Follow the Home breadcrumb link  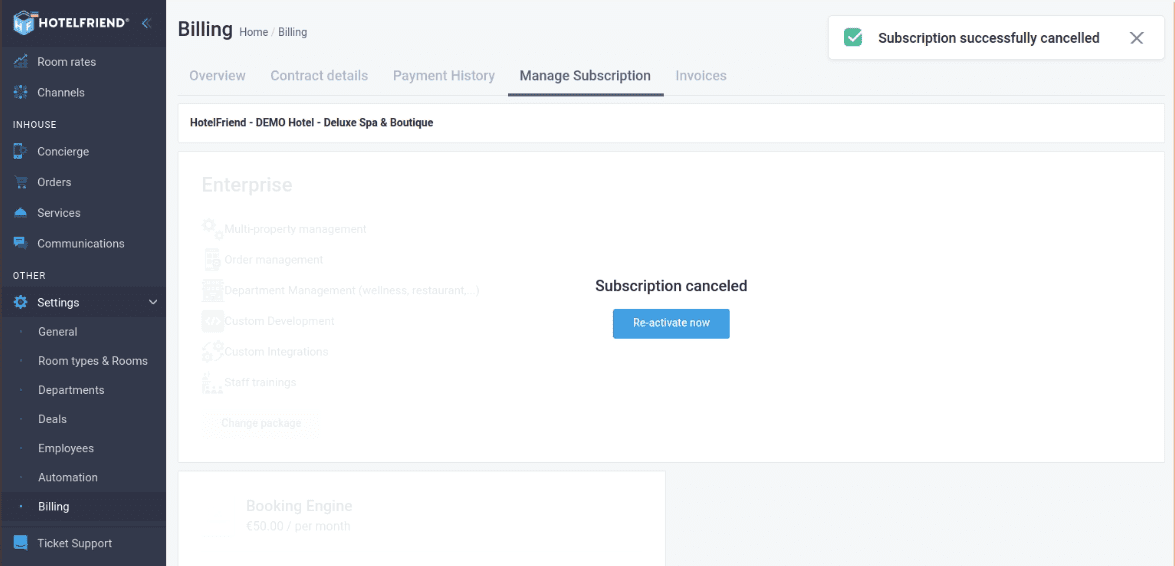(253, 32)
